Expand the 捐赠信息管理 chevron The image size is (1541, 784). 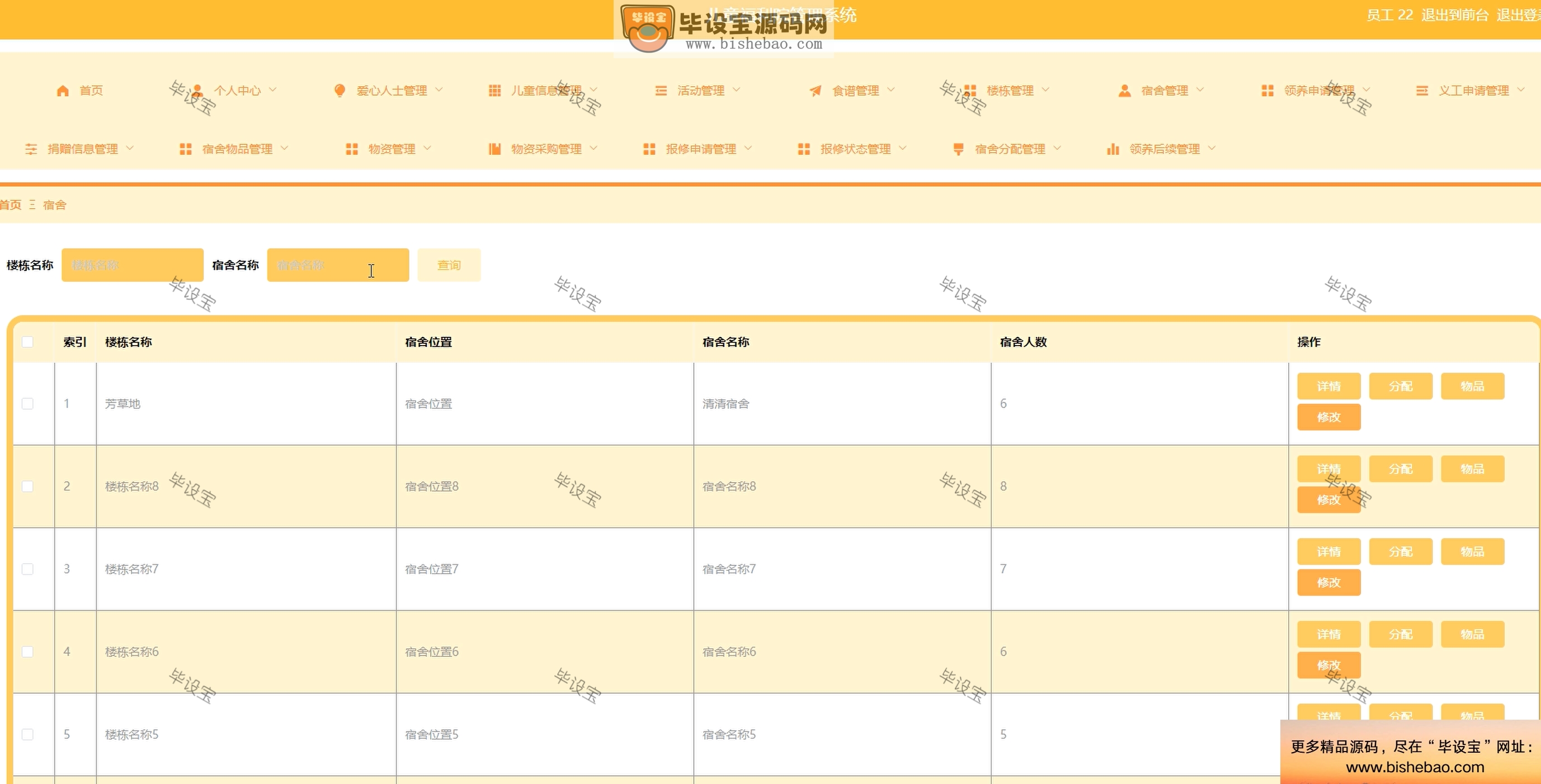point(130,148)
